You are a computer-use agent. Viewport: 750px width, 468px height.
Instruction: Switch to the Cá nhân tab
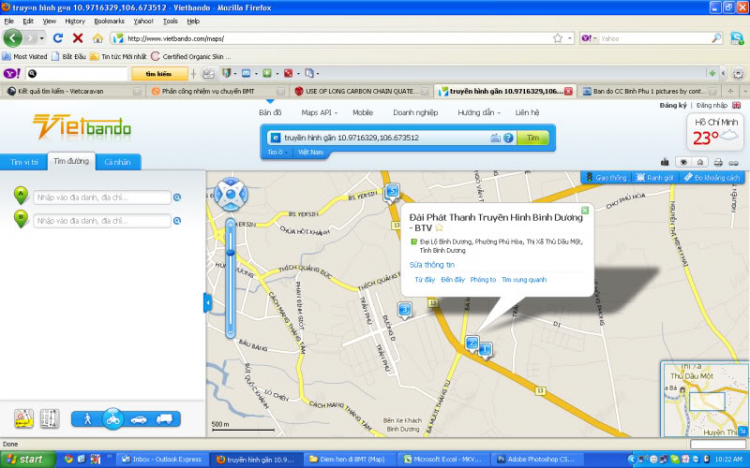point(118,162)
